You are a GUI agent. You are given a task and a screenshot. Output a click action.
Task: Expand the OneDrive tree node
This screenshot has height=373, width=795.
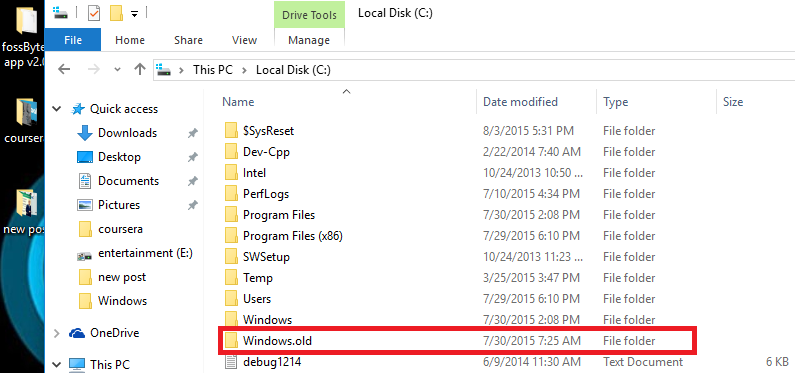pyautogui.click(x=57, y=333)
